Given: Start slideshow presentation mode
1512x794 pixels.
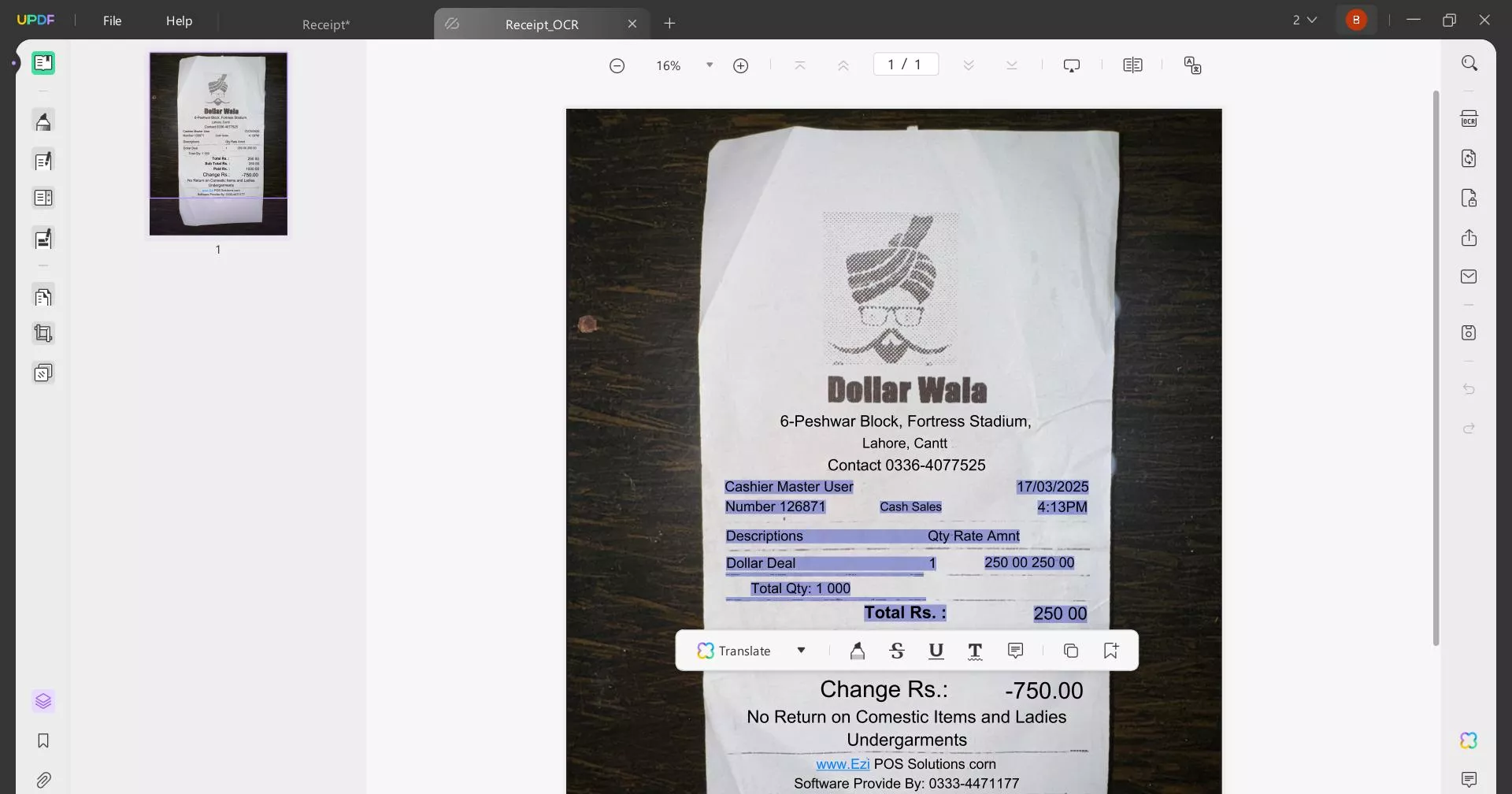Looking at the screenshot, I should coord(1072,65).
